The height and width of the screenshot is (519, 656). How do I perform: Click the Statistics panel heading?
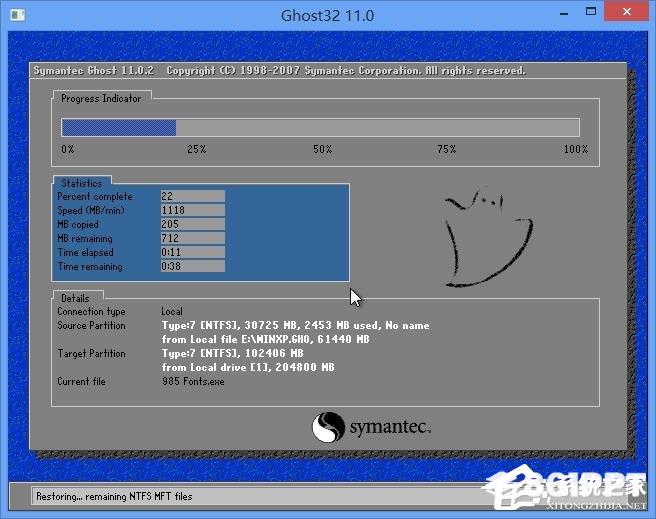coord(82,183)
